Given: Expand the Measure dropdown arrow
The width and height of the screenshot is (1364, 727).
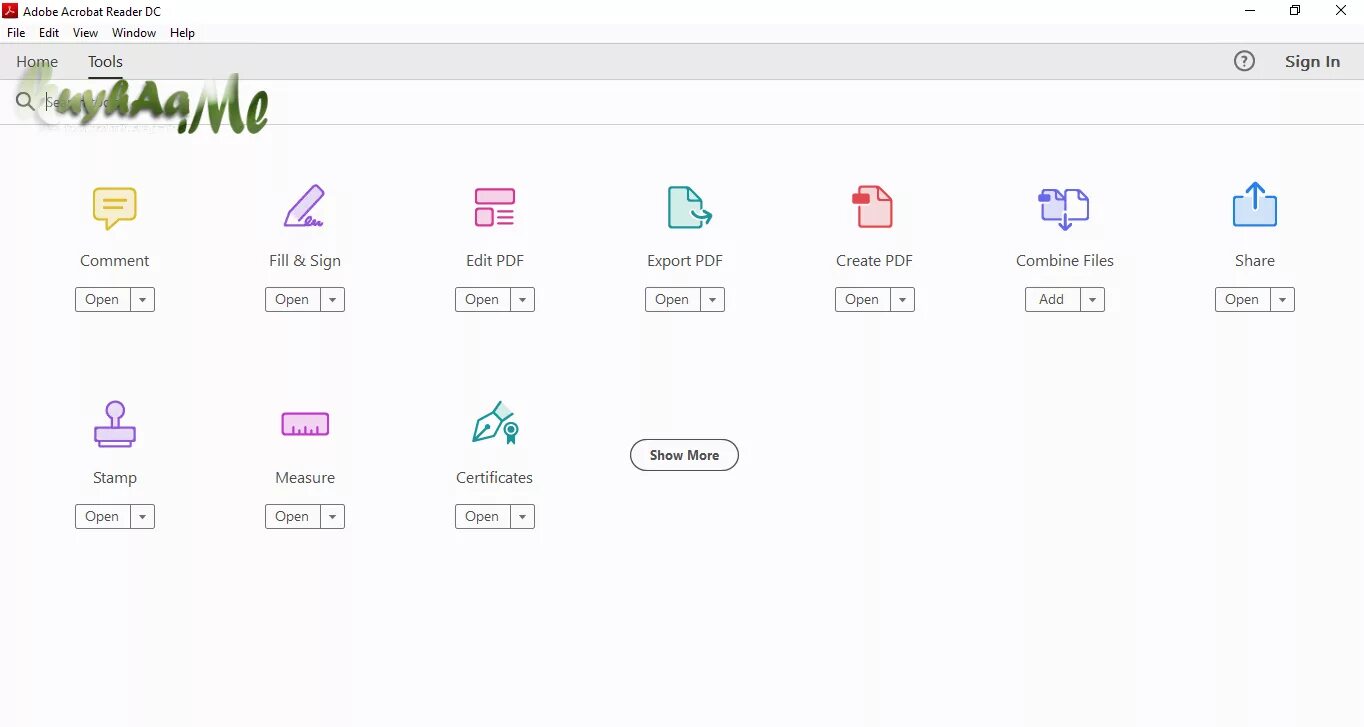Looking at the screenshot, I should tap(333, 517).
